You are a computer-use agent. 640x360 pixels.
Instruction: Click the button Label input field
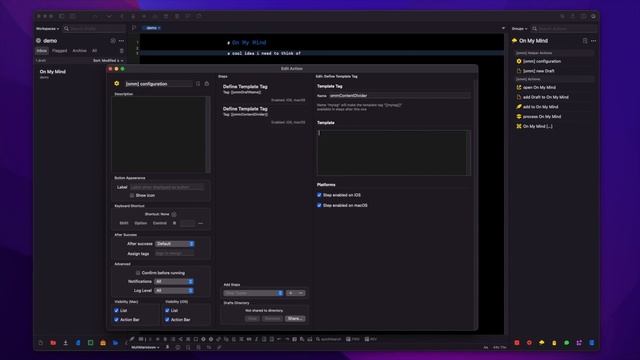pos(167,187)
